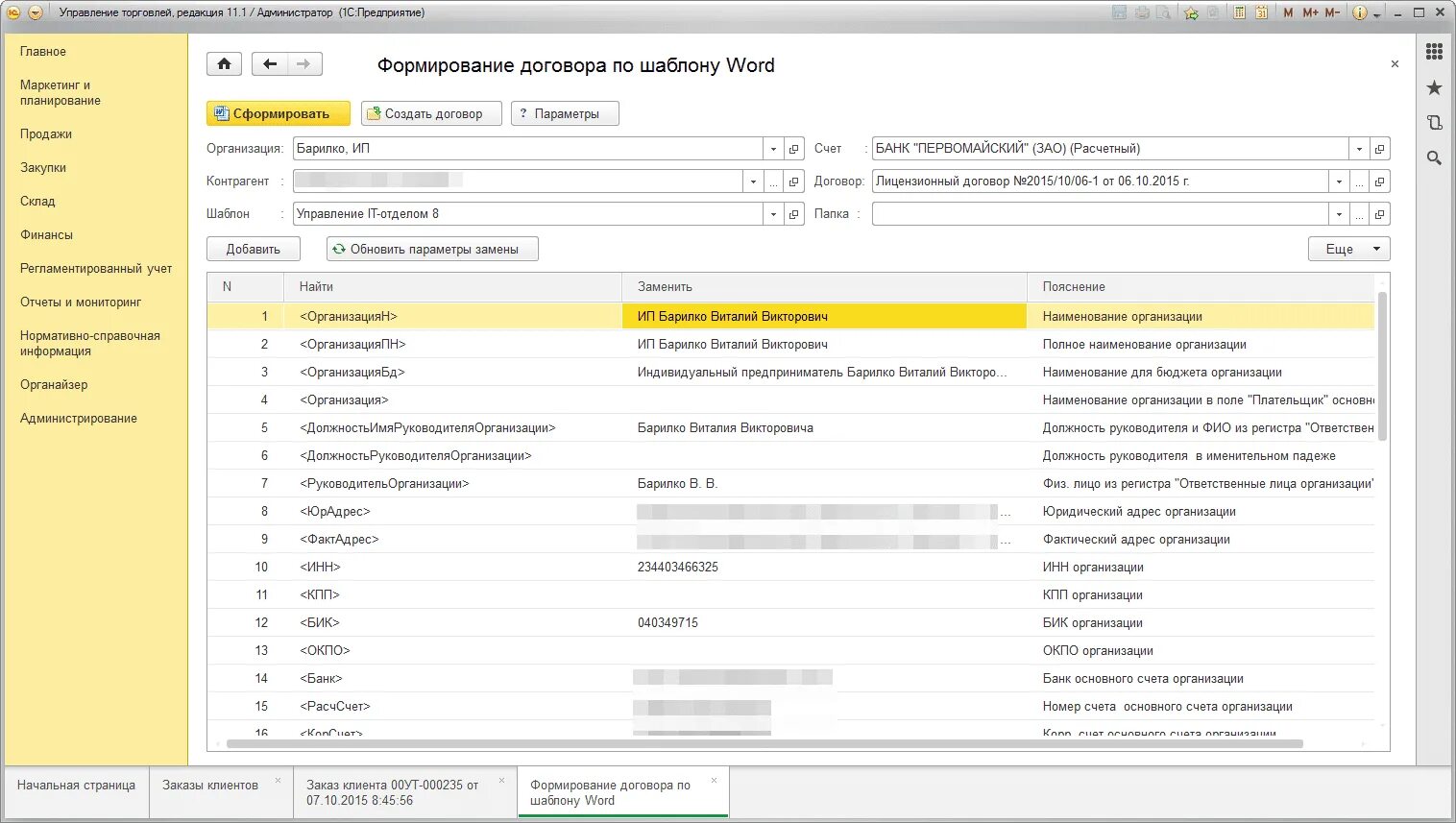Click the vertical scrollbar of the table

click(1382, 365)
